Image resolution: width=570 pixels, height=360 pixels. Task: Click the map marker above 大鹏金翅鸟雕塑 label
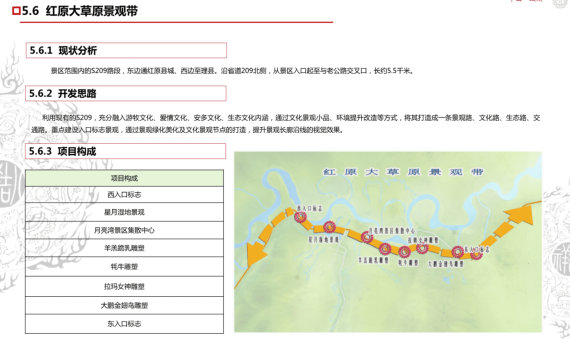(x=457, y=252)
